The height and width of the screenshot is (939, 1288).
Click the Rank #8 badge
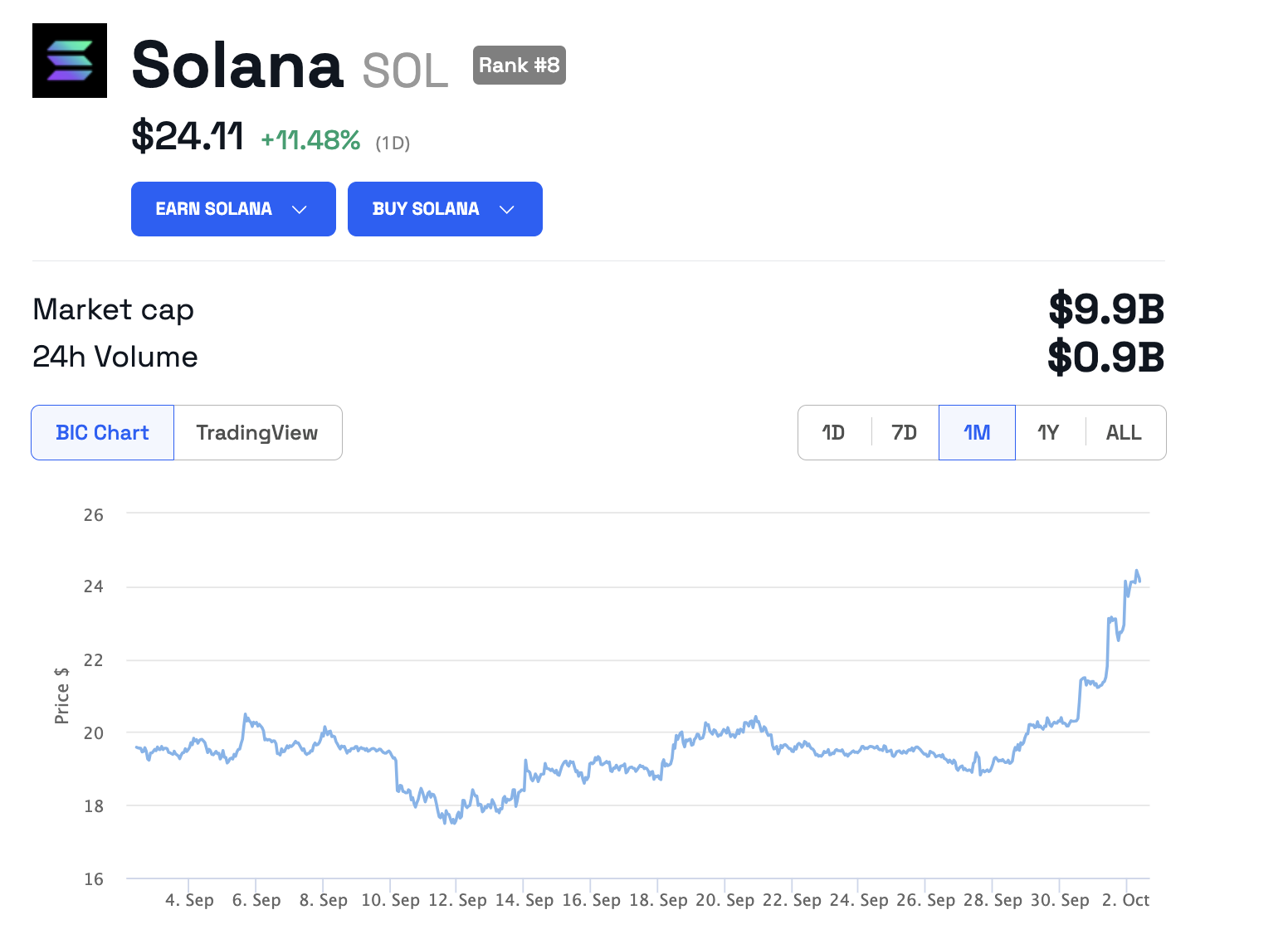[519, 65]
